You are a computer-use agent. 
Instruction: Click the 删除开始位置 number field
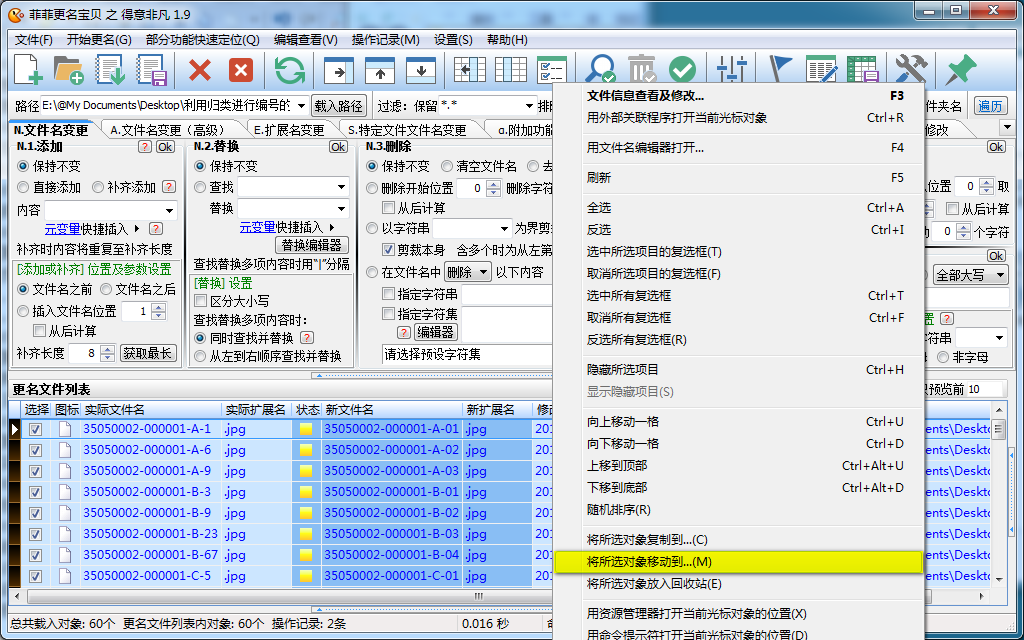[472, 188]
